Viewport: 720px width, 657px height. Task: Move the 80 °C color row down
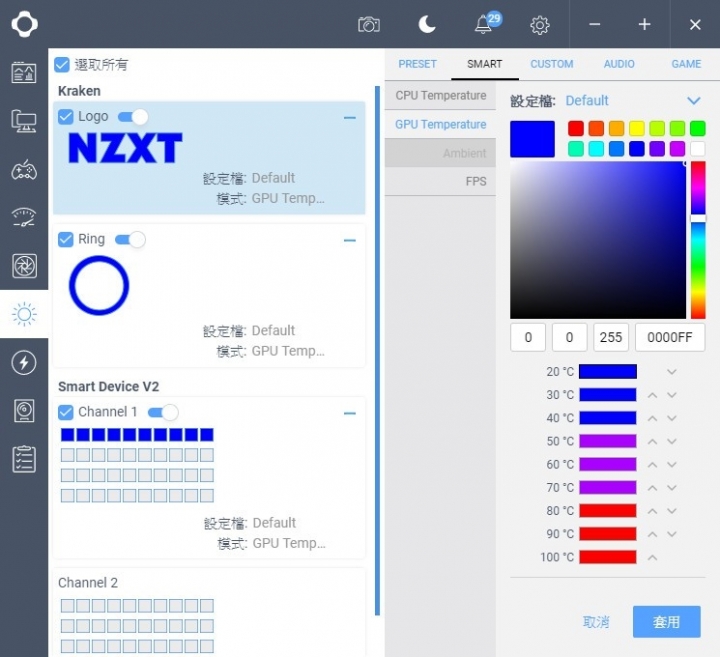(672, 511)
